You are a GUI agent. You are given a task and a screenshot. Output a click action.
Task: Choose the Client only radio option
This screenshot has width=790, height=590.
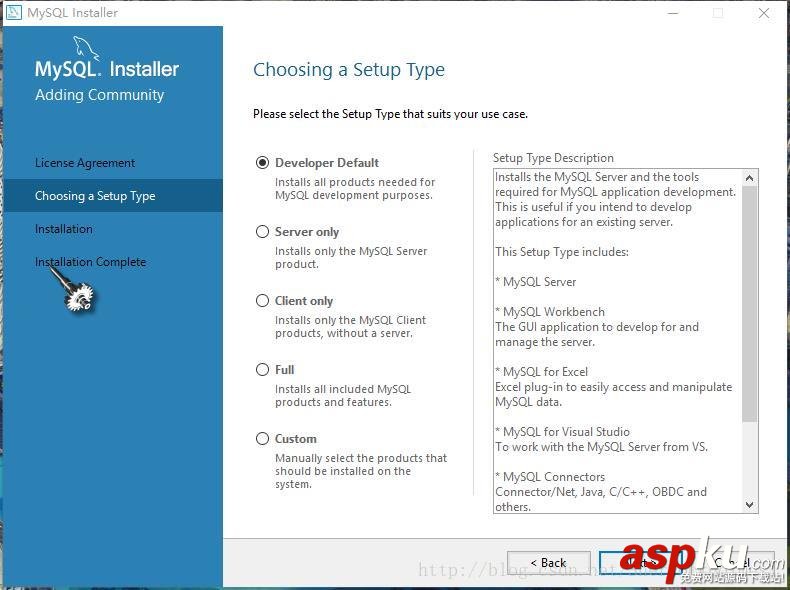(262, 301)
